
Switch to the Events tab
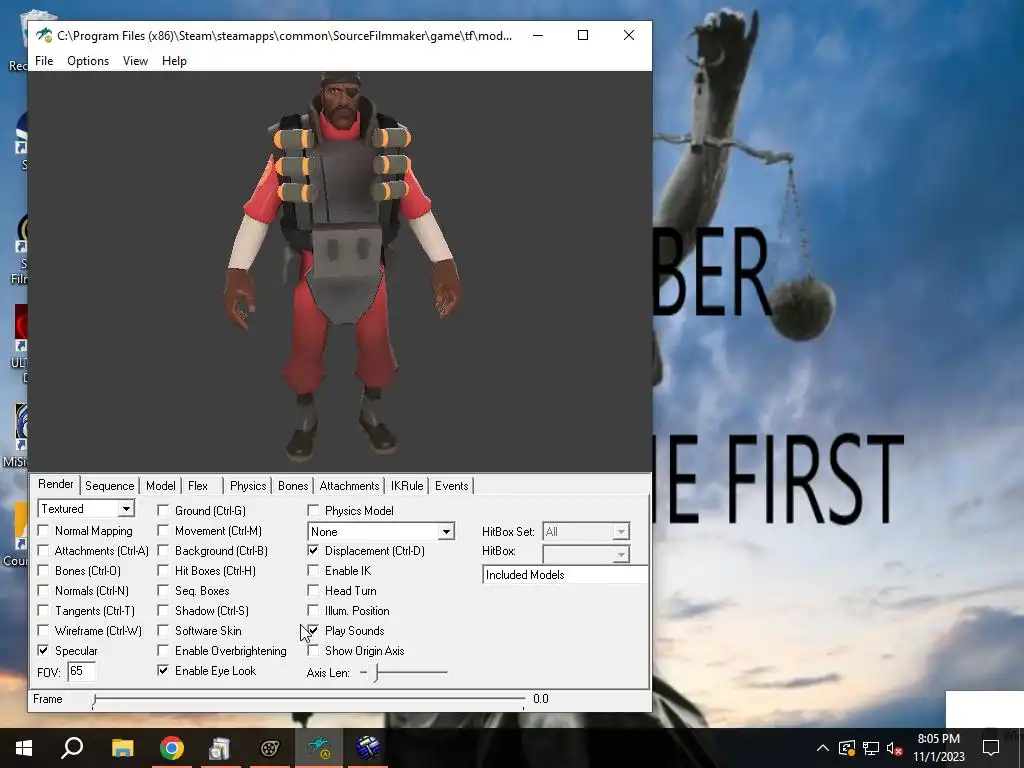(451, 486)
